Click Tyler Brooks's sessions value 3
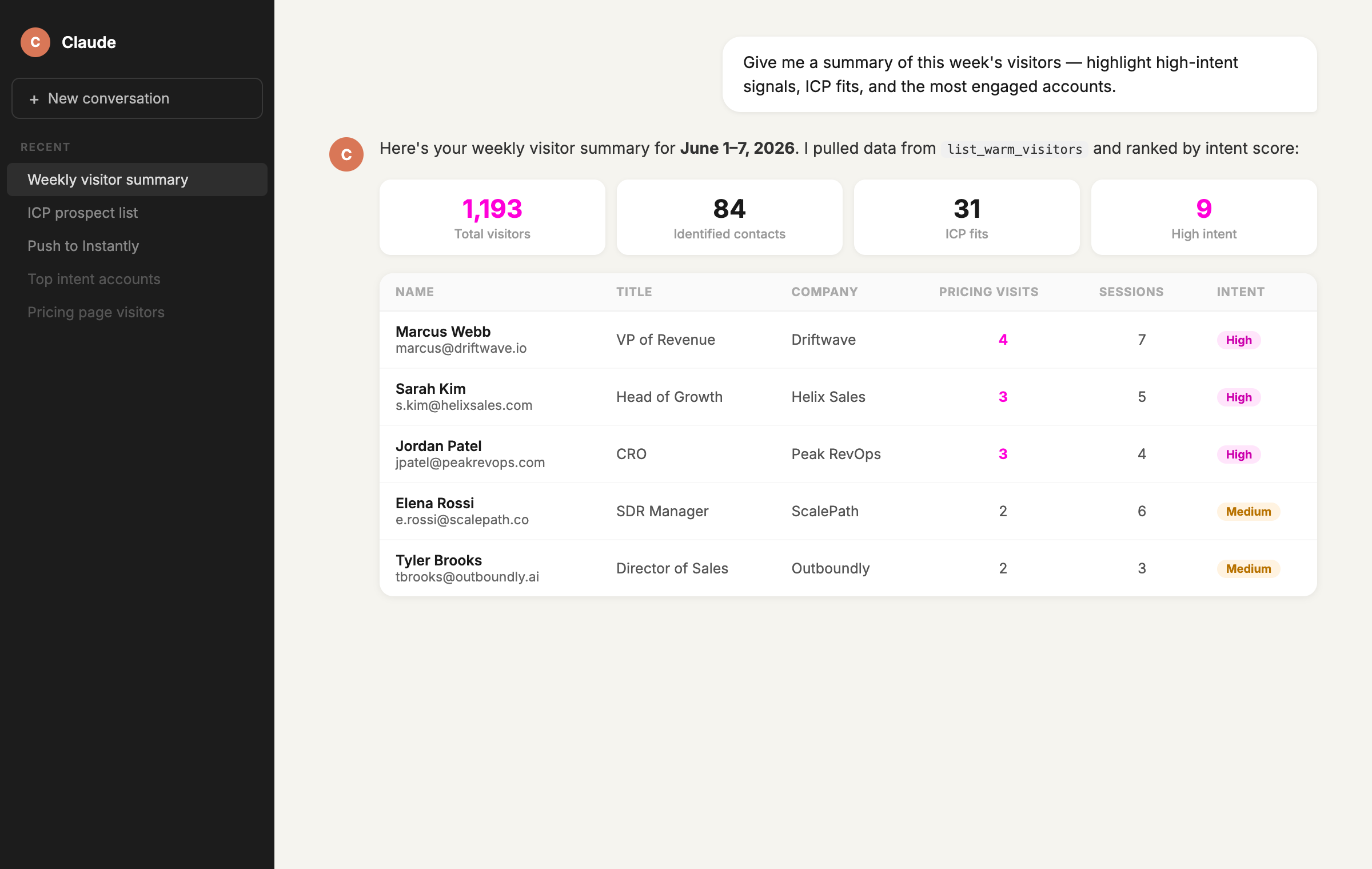This screenshot has width=1372, height=869. [1142, 568]
